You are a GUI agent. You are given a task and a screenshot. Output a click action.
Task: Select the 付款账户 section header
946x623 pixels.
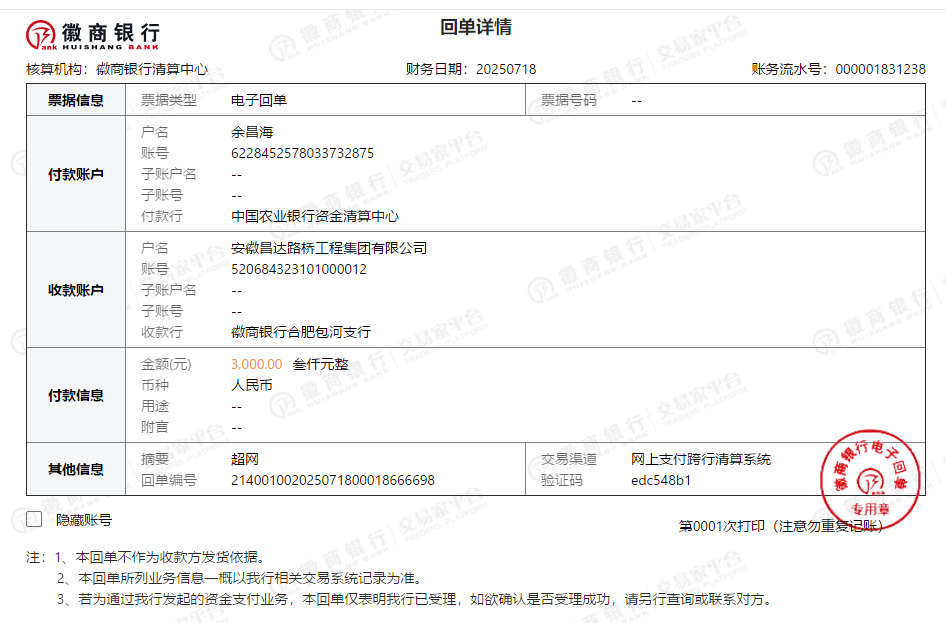[76, 174]
